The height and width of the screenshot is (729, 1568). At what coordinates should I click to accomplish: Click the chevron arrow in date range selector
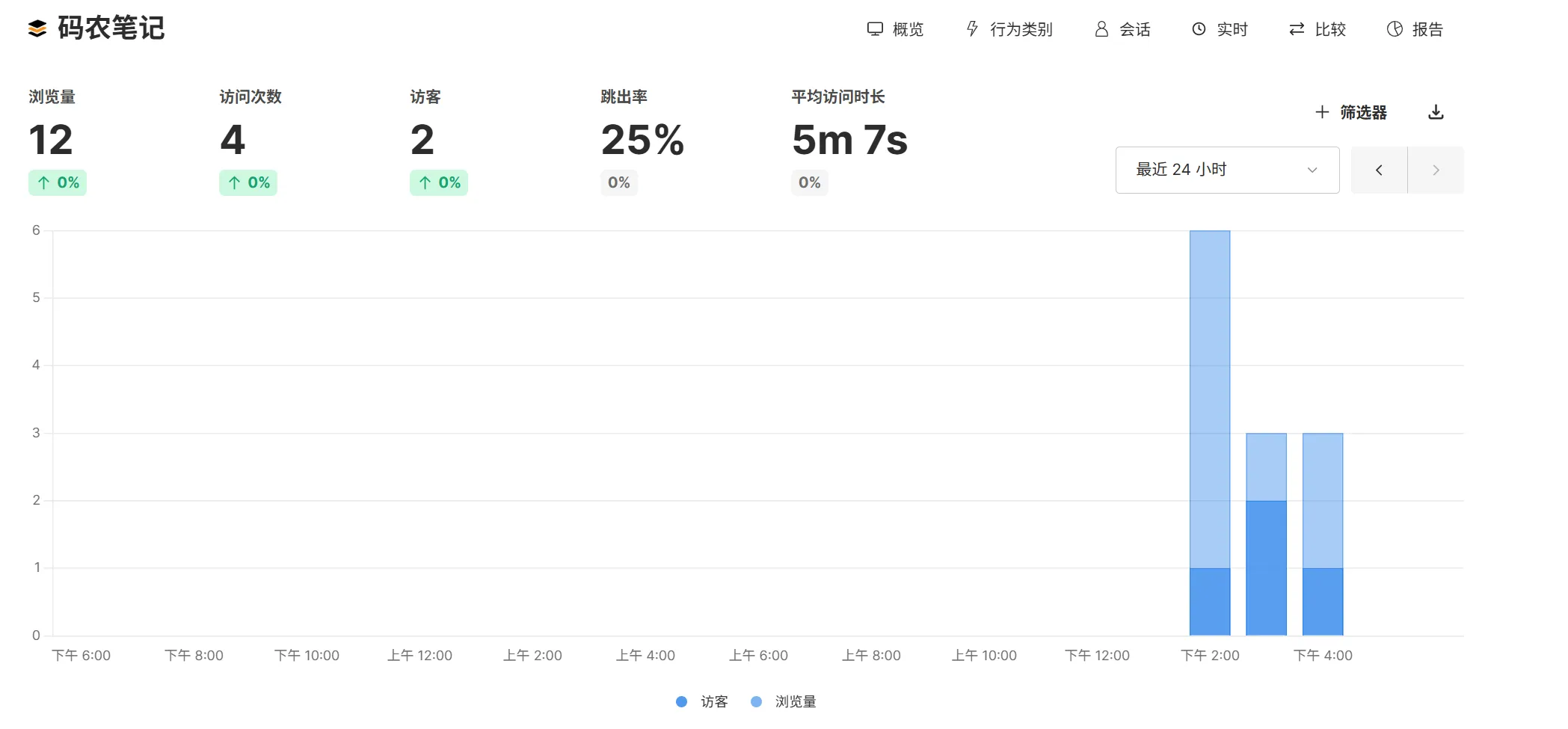1312,170
